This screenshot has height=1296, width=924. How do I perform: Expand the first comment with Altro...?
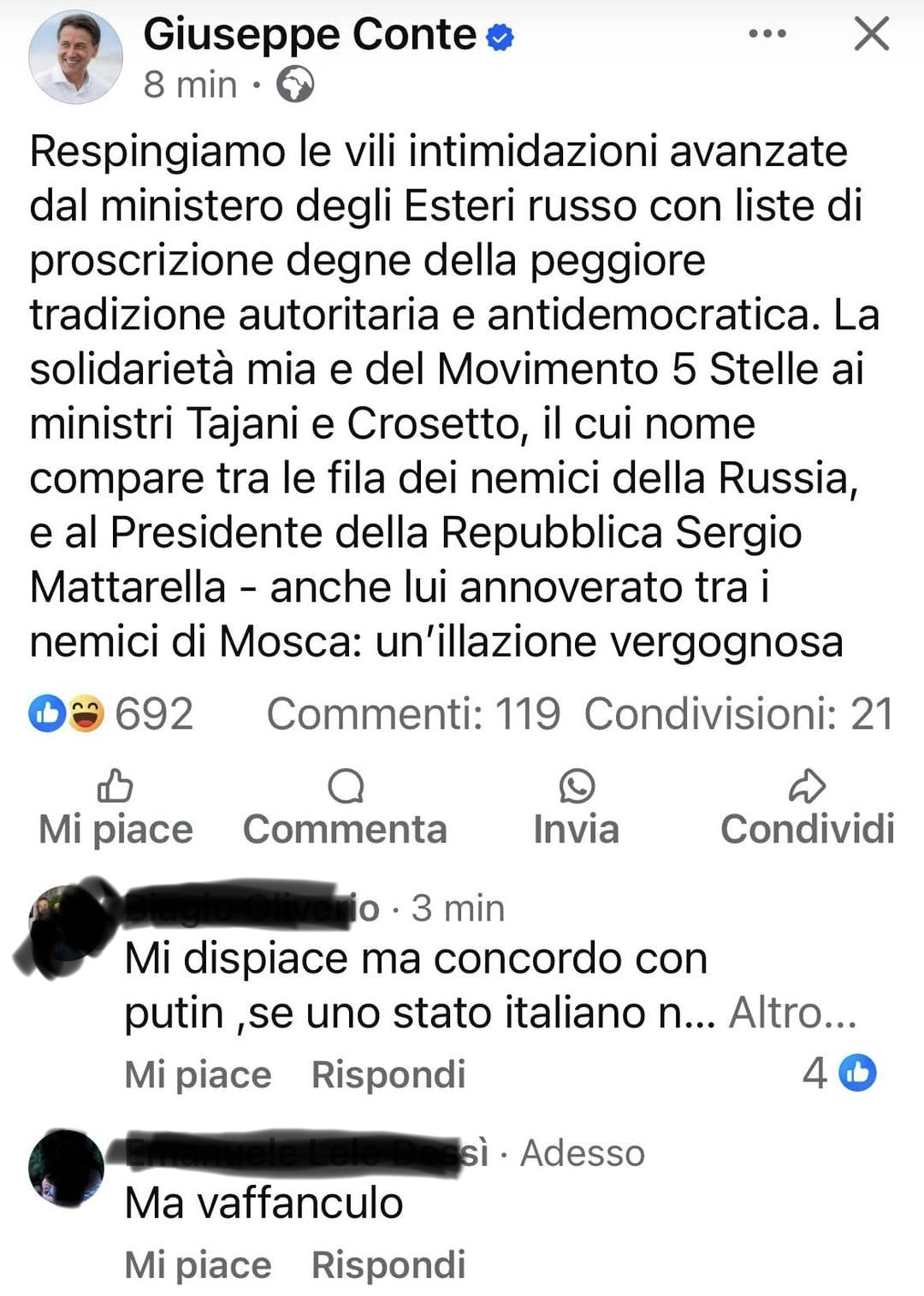click(792, 1013)
